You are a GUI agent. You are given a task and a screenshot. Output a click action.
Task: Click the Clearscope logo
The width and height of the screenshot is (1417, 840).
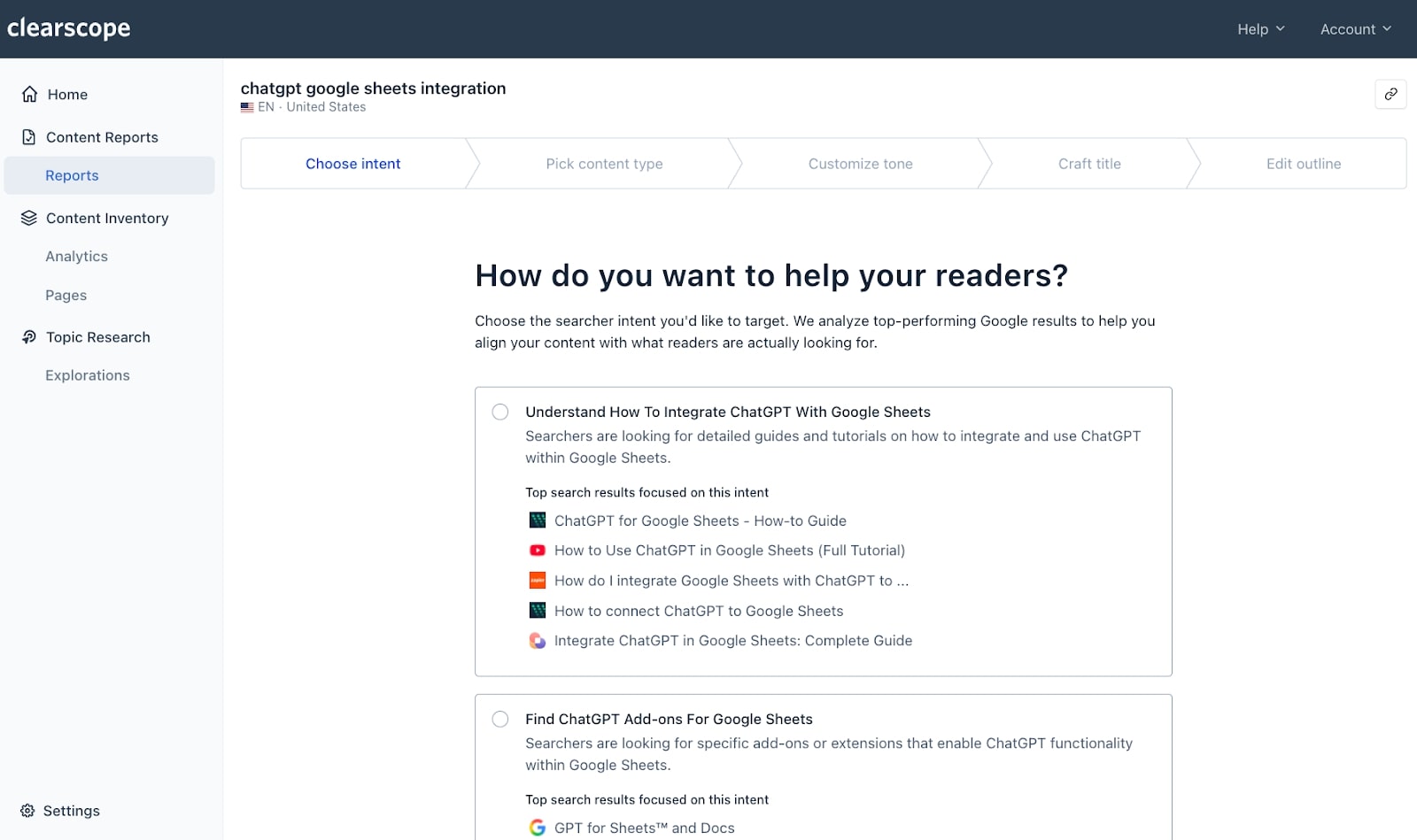point(69,28)
